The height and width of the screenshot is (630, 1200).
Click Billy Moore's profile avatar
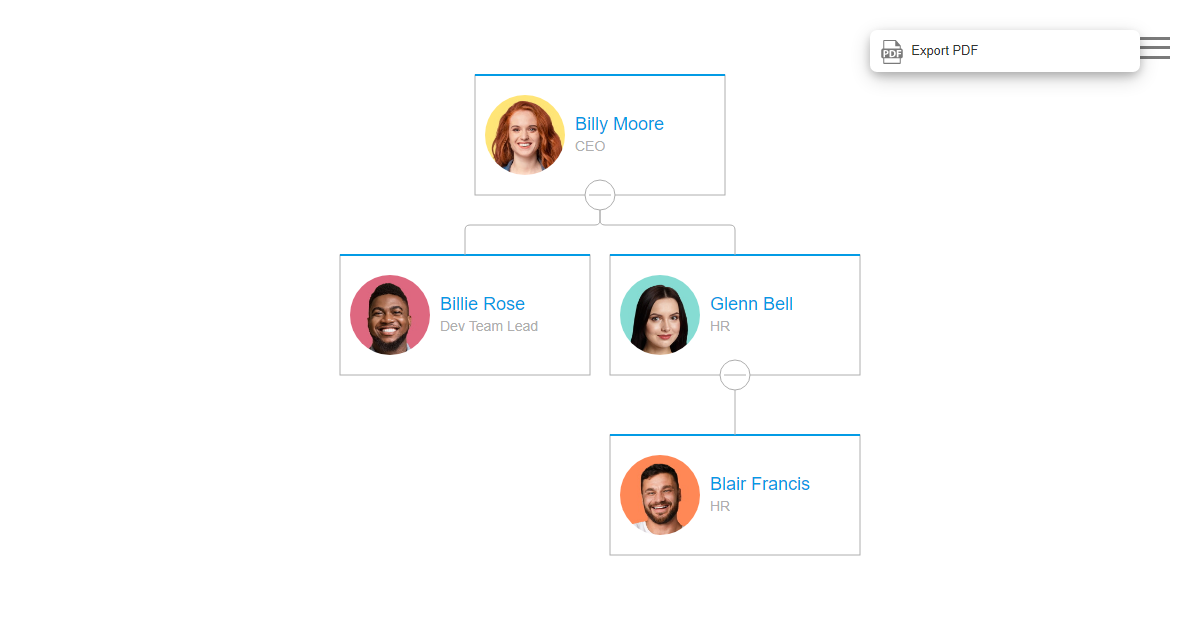tap(525, 134)
